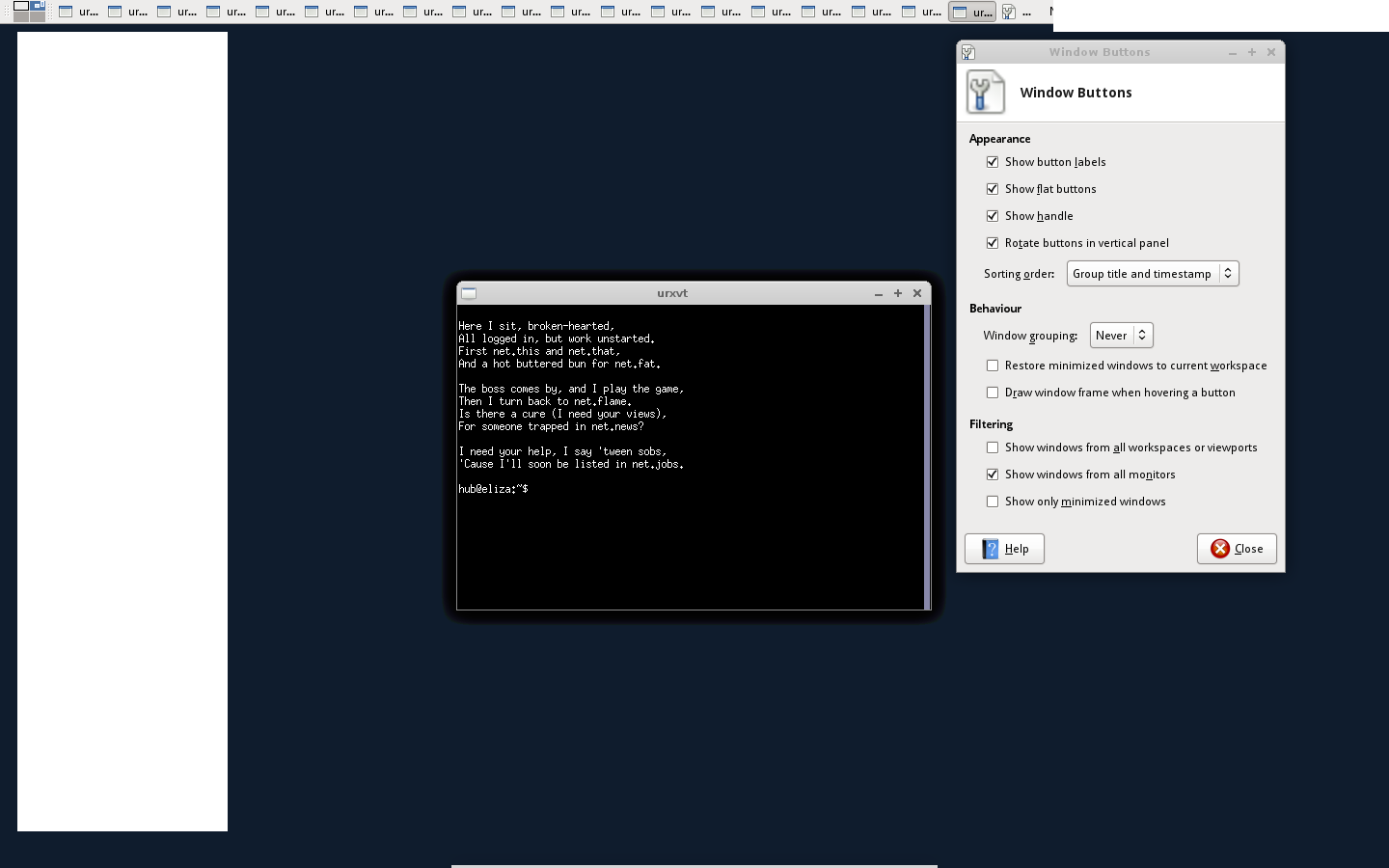Minimize the urxvt terminal window

(x=879, y=293)
